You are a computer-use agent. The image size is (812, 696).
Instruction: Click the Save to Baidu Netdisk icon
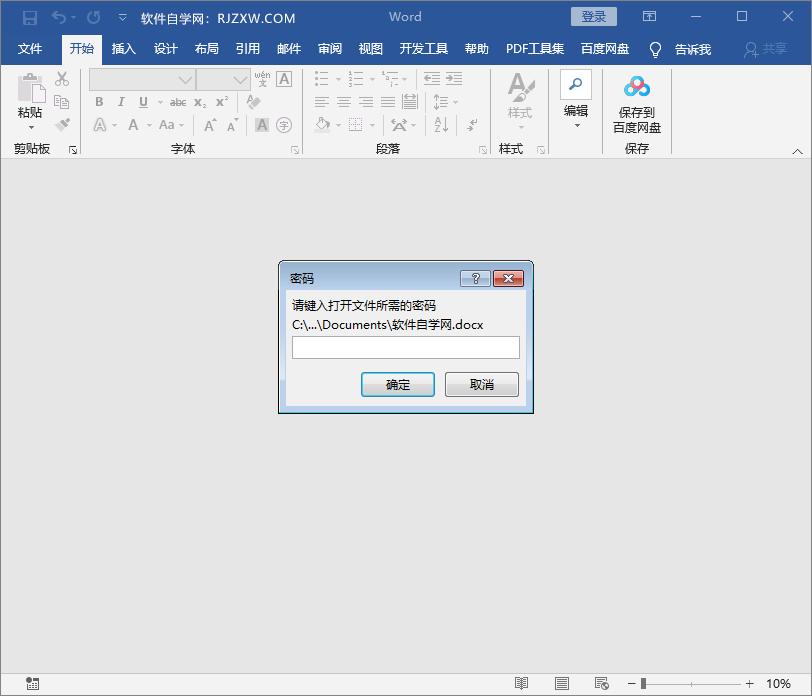(637, 88)
